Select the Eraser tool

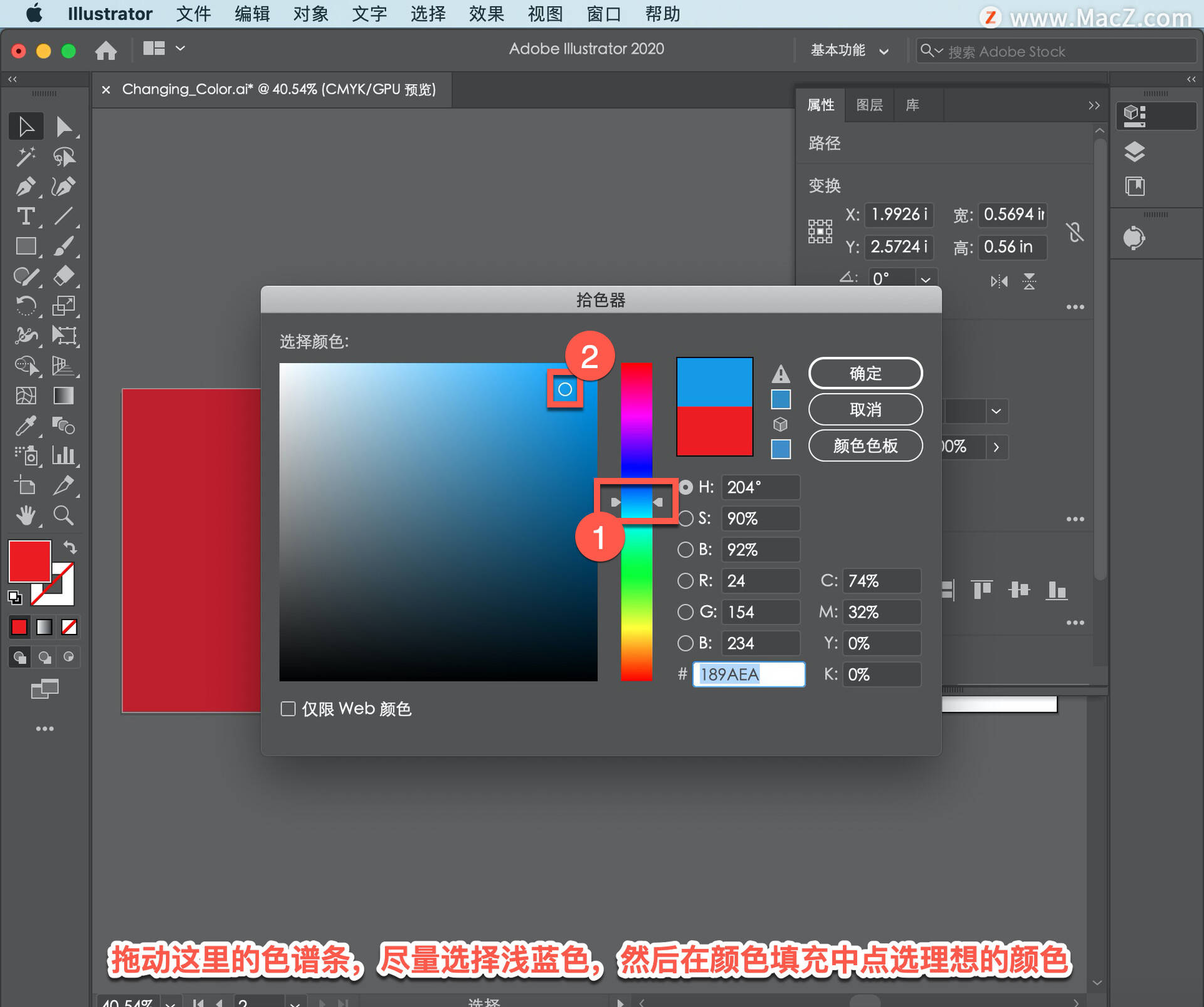(63, 276)
